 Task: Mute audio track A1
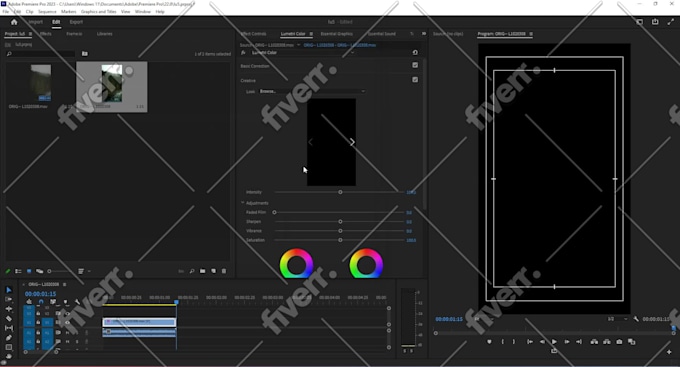click(x=67, y=332)
